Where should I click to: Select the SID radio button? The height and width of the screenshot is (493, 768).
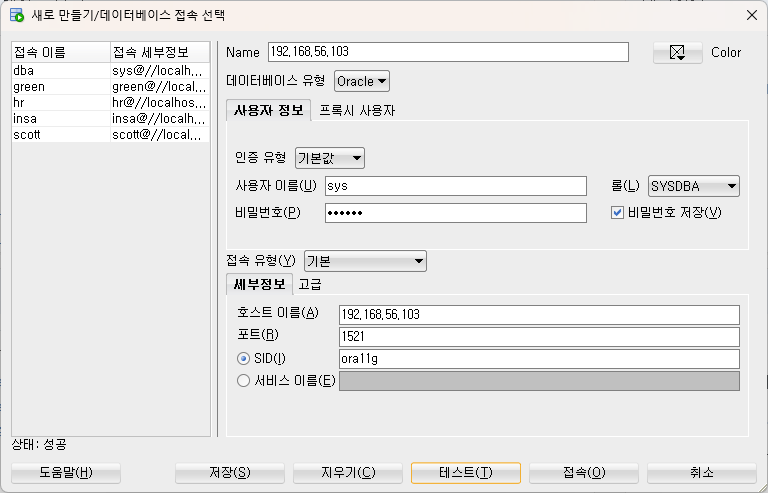[x=243, y=358]
